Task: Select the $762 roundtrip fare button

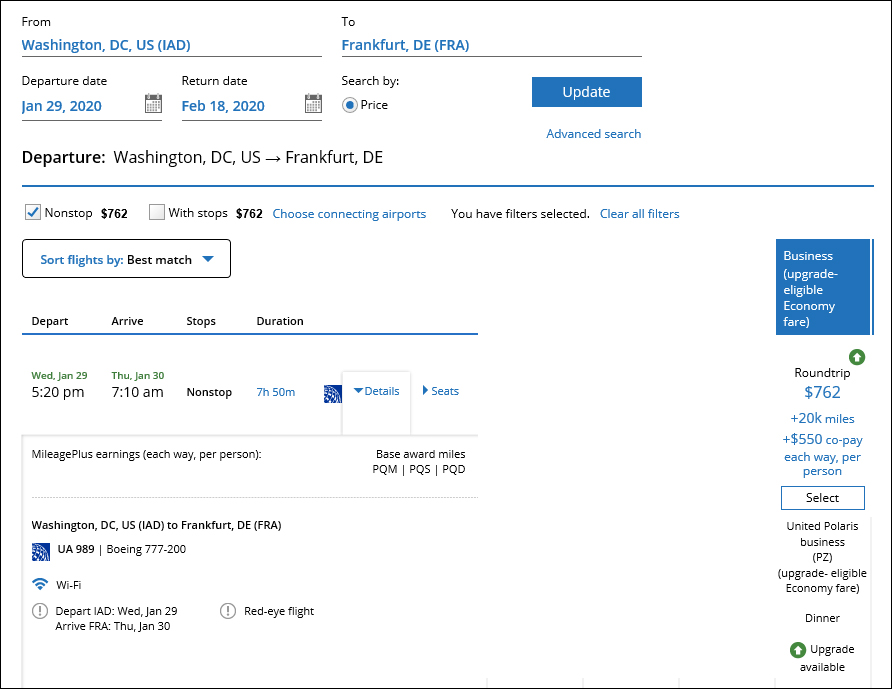Action: click(823, 498)
